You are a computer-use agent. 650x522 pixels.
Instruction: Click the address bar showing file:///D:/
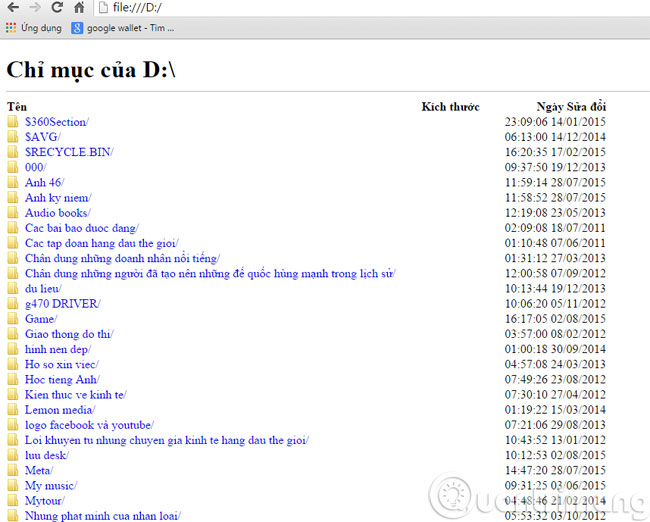[x=372, y=7]
